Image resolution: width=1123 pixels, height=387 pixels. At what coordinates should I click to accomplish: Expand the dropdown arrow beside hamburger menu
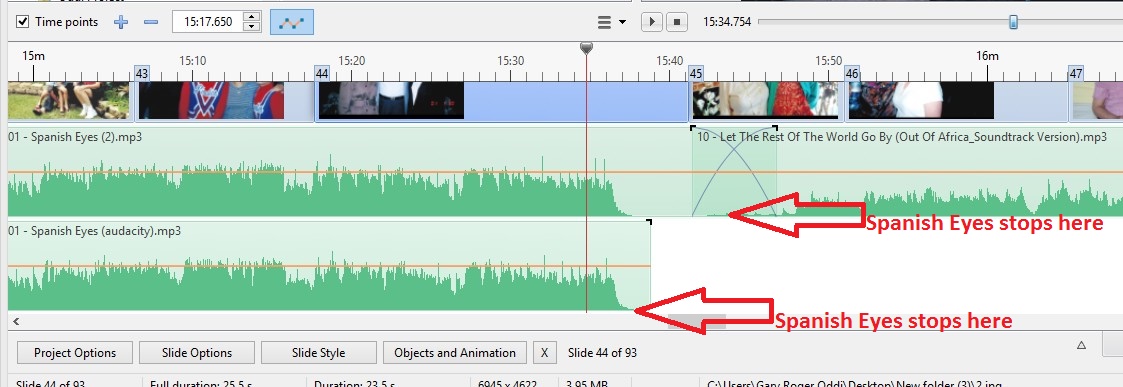622,22
